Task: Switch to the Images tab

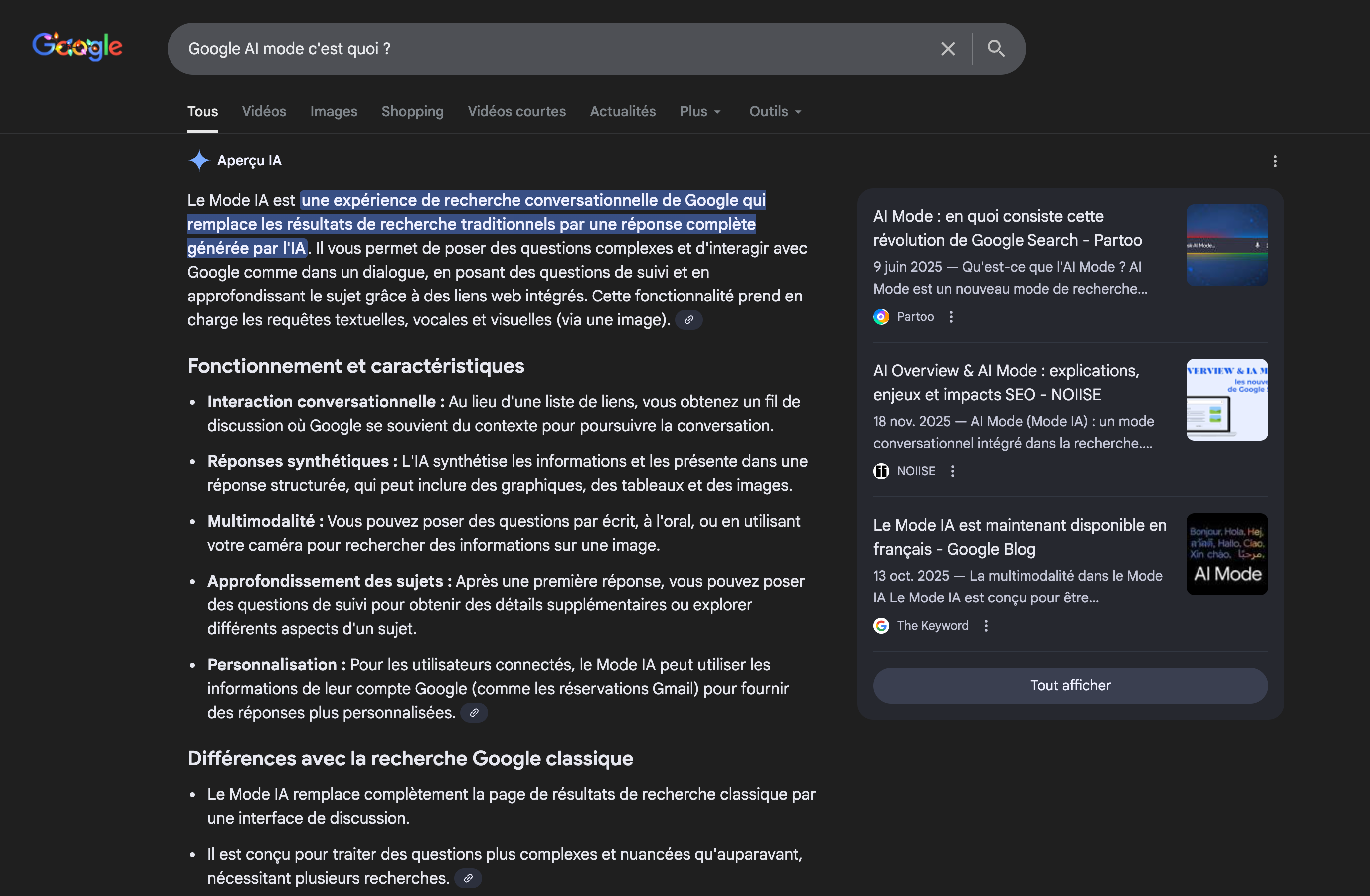Action: tap(334, 112)
